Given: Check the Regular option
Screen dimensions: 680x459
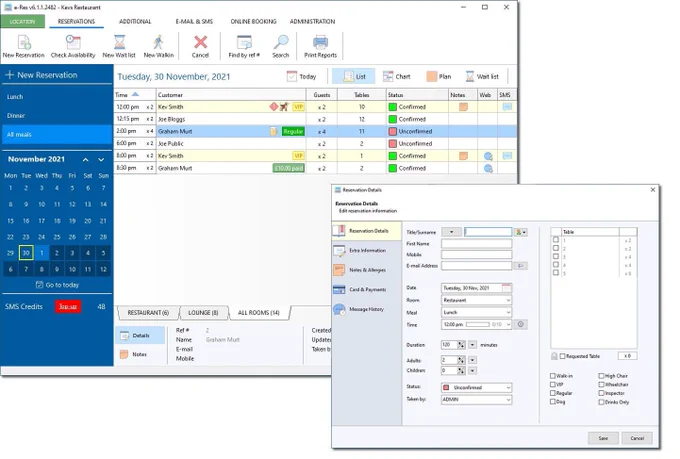Looking at the screenshot, I should pos(552,393).
